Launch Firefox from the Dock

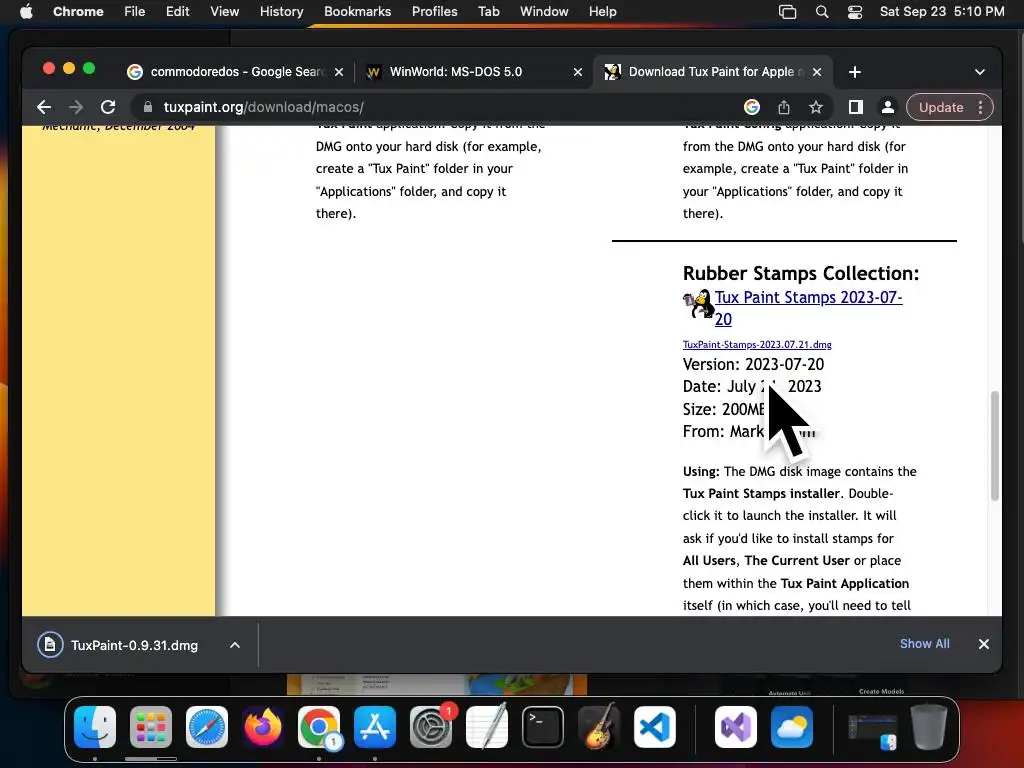click(263, 727)
